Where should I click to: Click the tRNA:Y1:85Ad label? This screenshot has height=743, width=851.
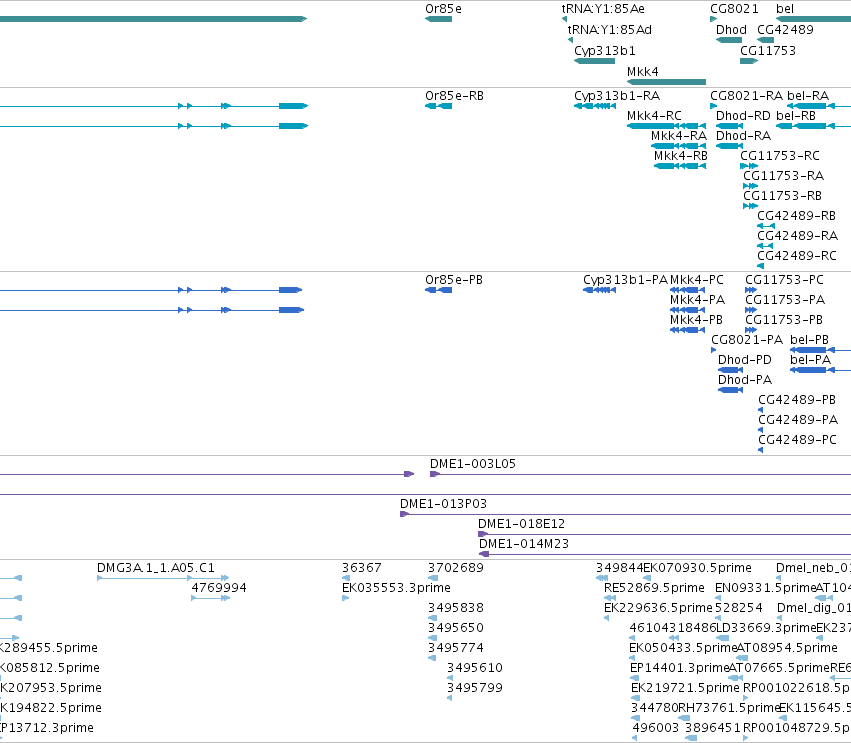(609, 30)
